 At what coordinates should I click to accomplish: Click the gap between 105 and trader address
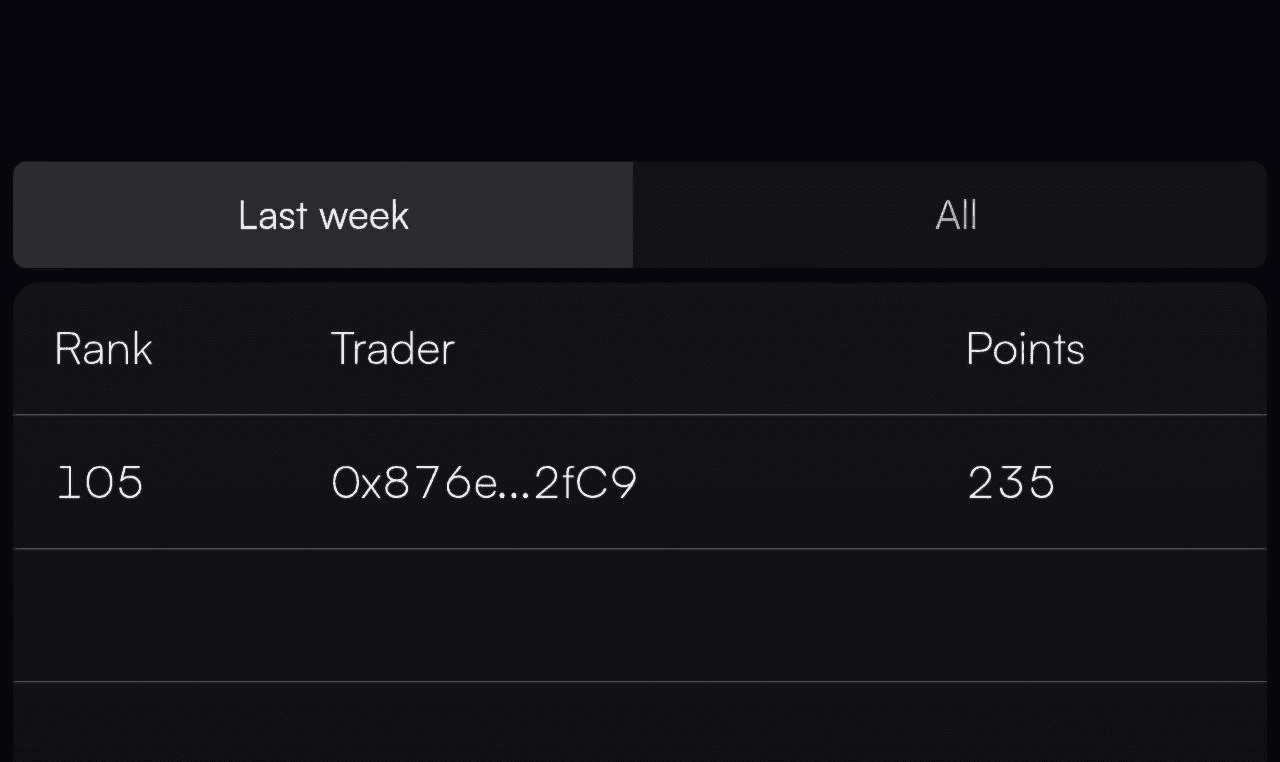coord(238,483)
